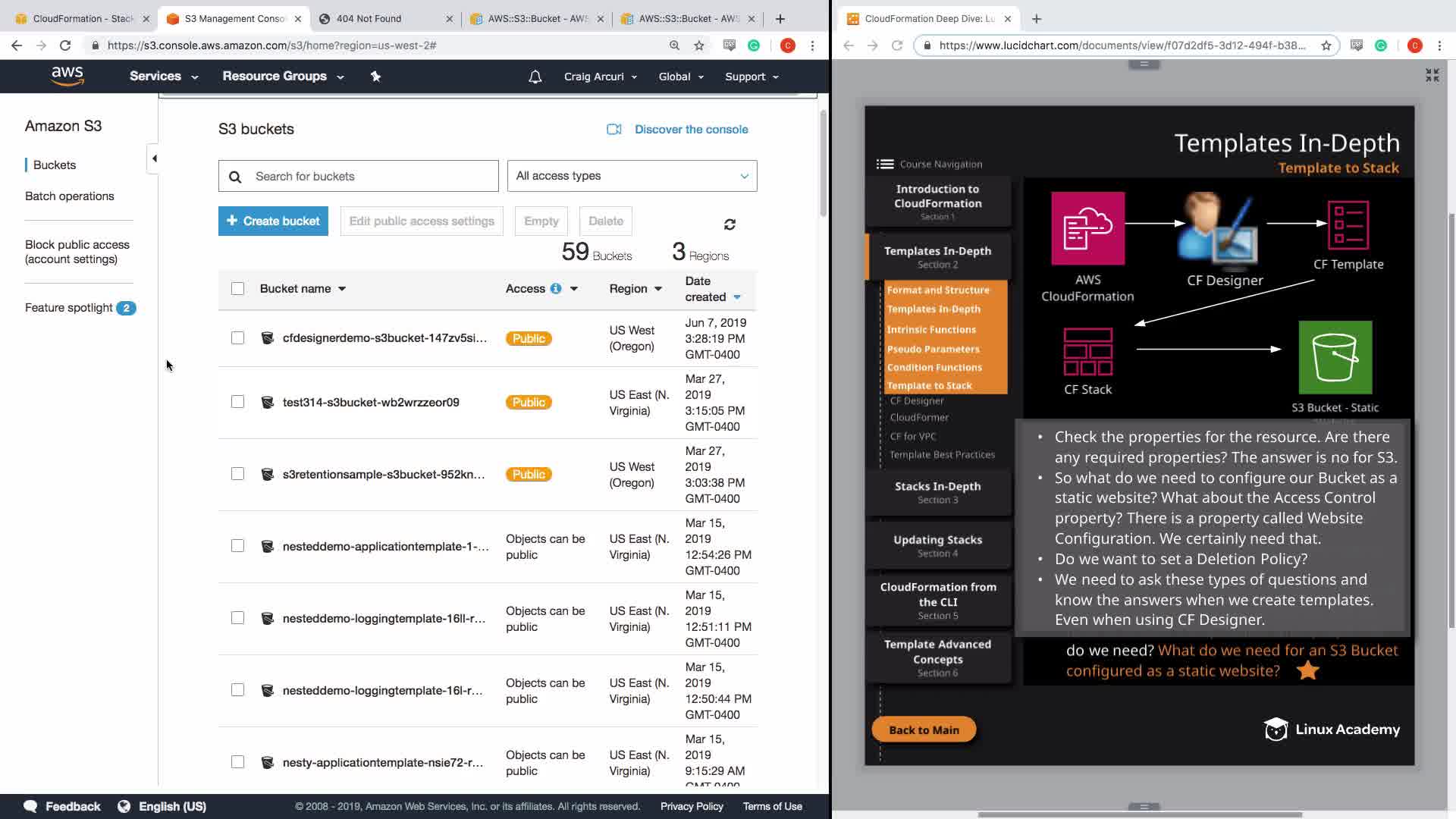The image size is (1456, 819).
Task: Select the test314-s3bucket checkbox
Action: pyautogui.click(x=238, y=402)
